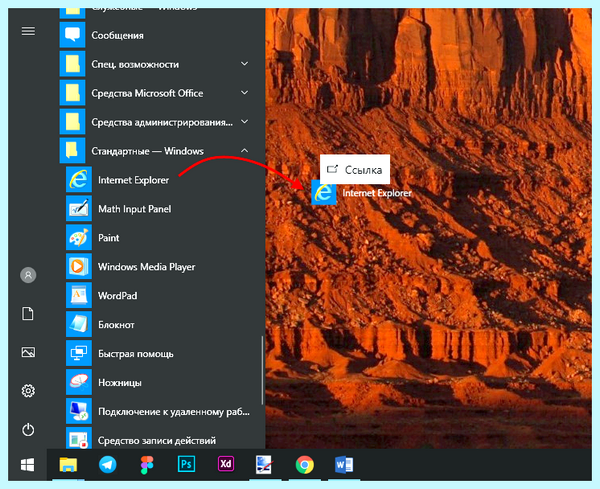Click the Windows Start button

pos(28,465)
